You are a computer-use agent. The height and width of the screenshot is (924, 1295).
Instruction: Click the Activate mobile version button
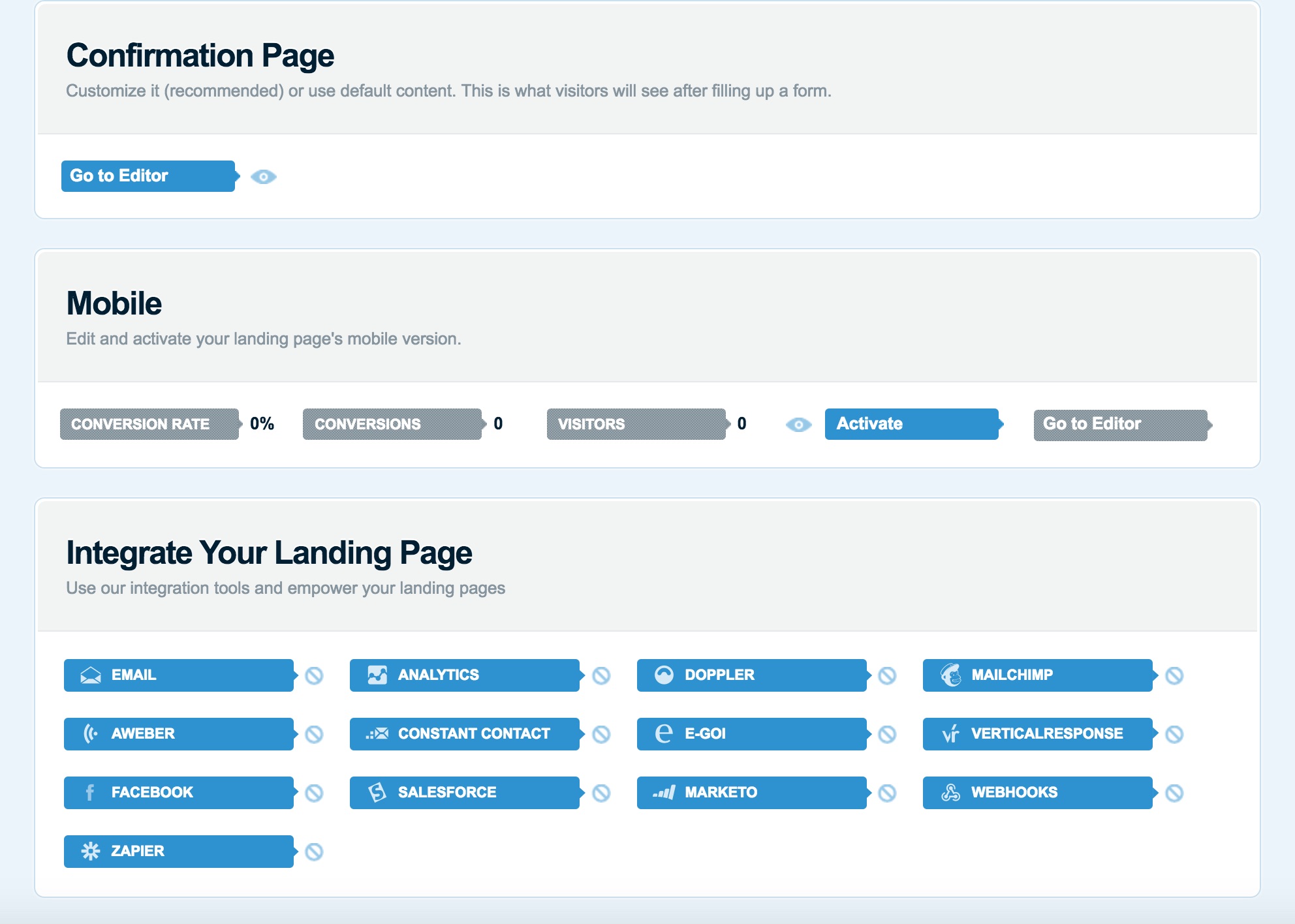pos(911,424)
